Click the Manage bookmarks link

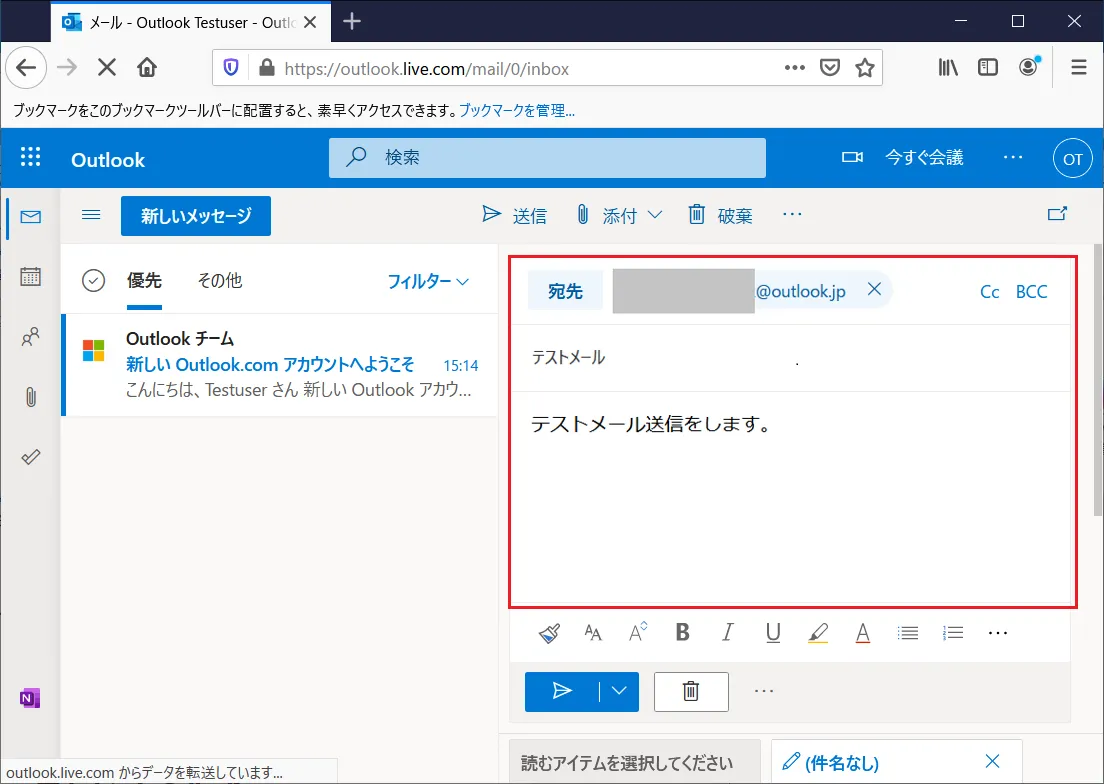point(517,110)
